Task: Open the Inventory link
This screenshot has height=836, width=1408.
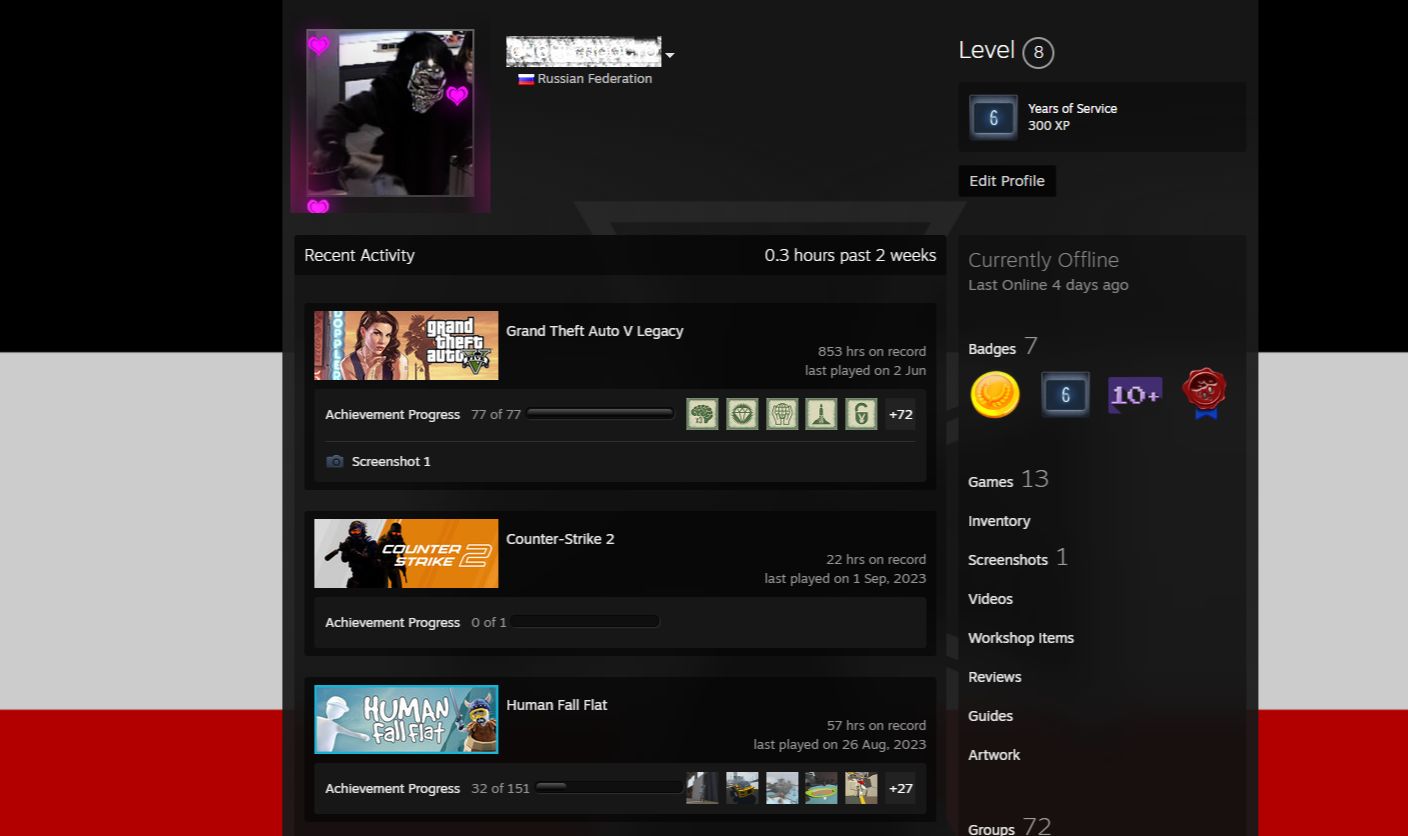Action: click(x=999, y=521)
